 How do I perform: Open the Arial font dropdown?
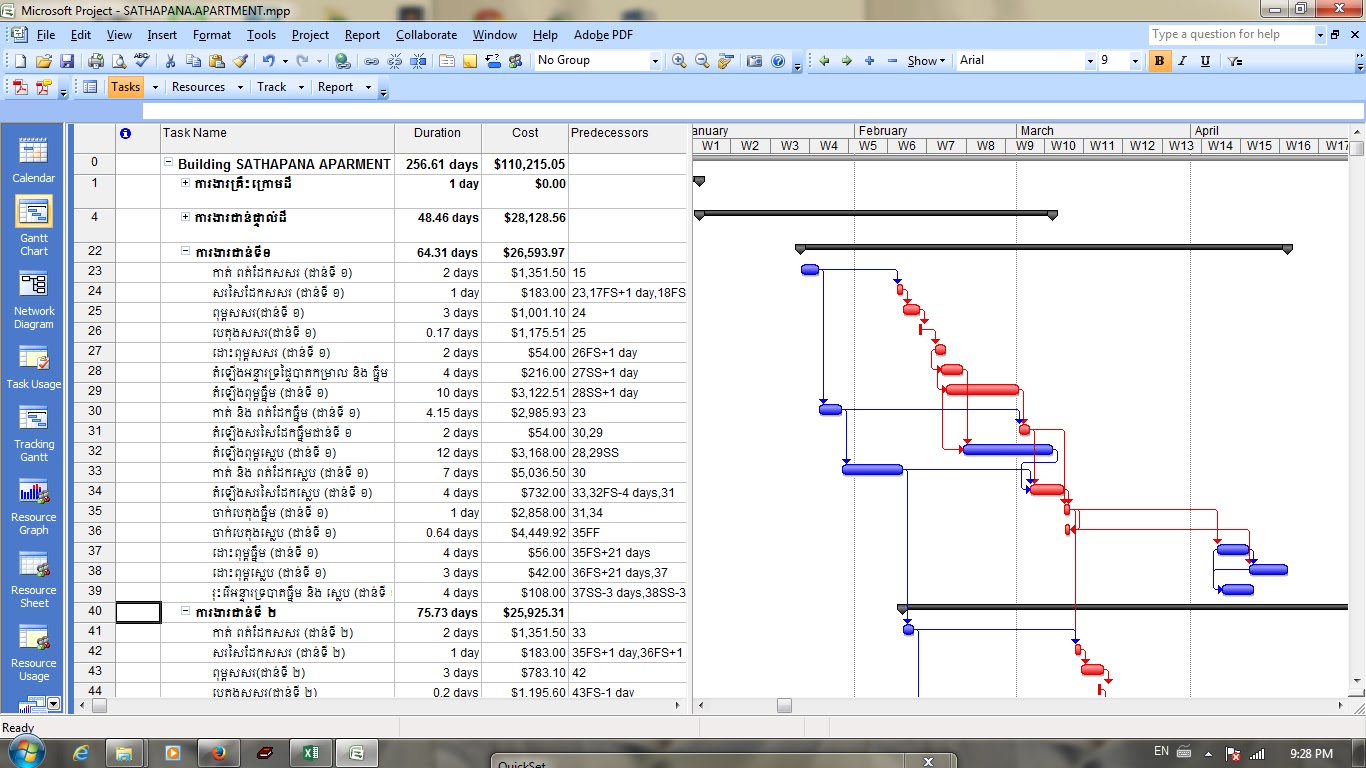click(x=1090, y=61)
